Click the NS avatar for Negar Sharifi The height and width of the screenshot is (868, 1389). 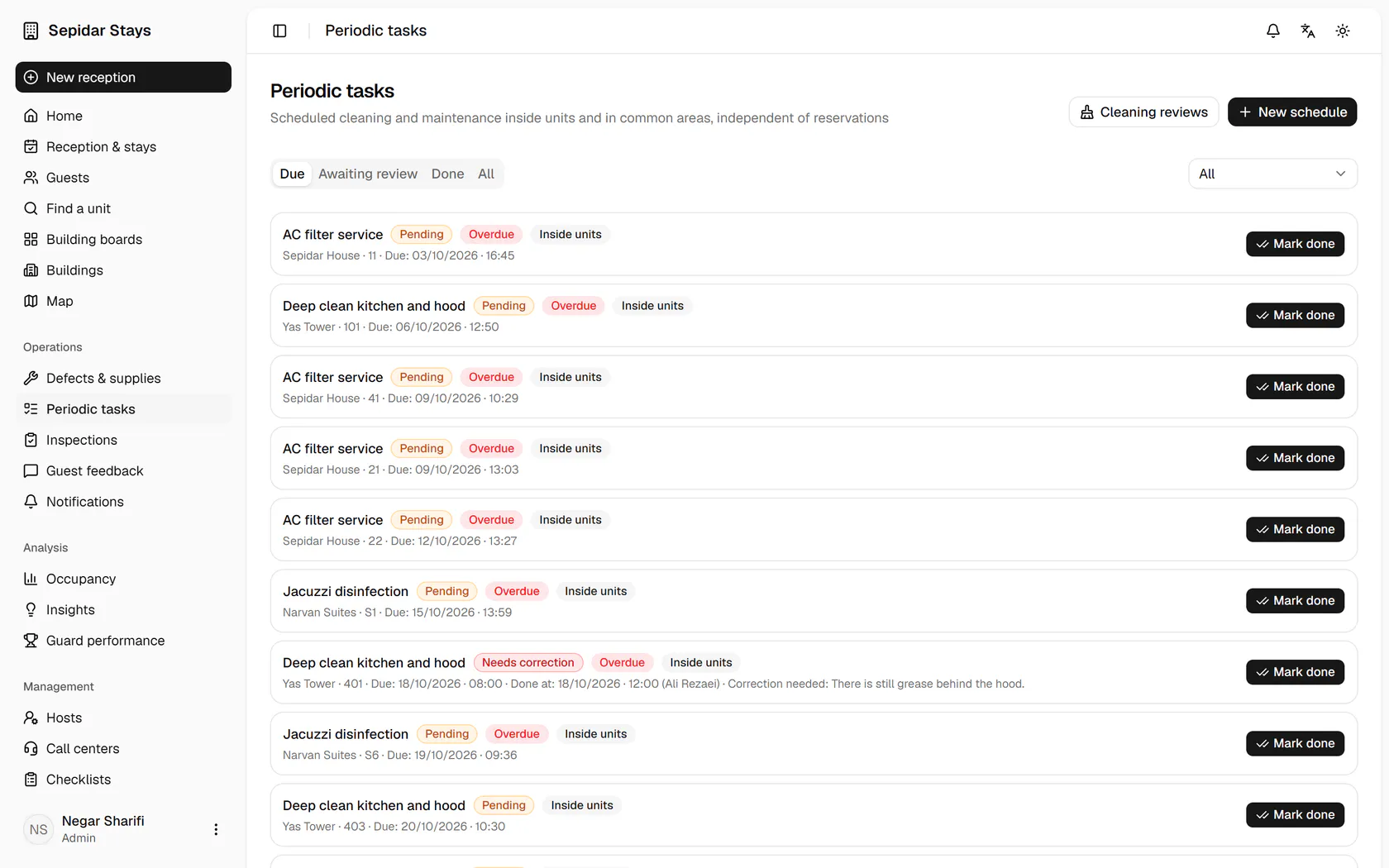[39, 829]
